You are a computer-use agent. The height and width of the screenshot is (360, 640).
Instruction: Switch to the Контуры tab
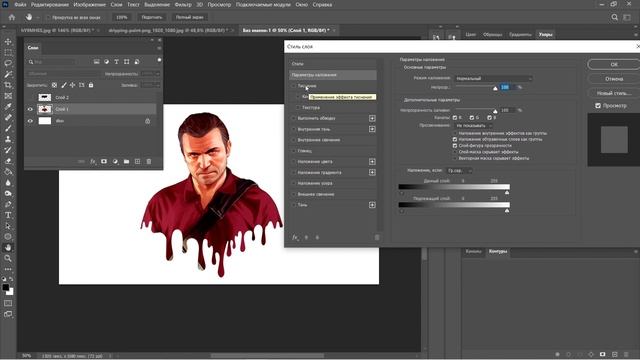click(x=498, y=251)
